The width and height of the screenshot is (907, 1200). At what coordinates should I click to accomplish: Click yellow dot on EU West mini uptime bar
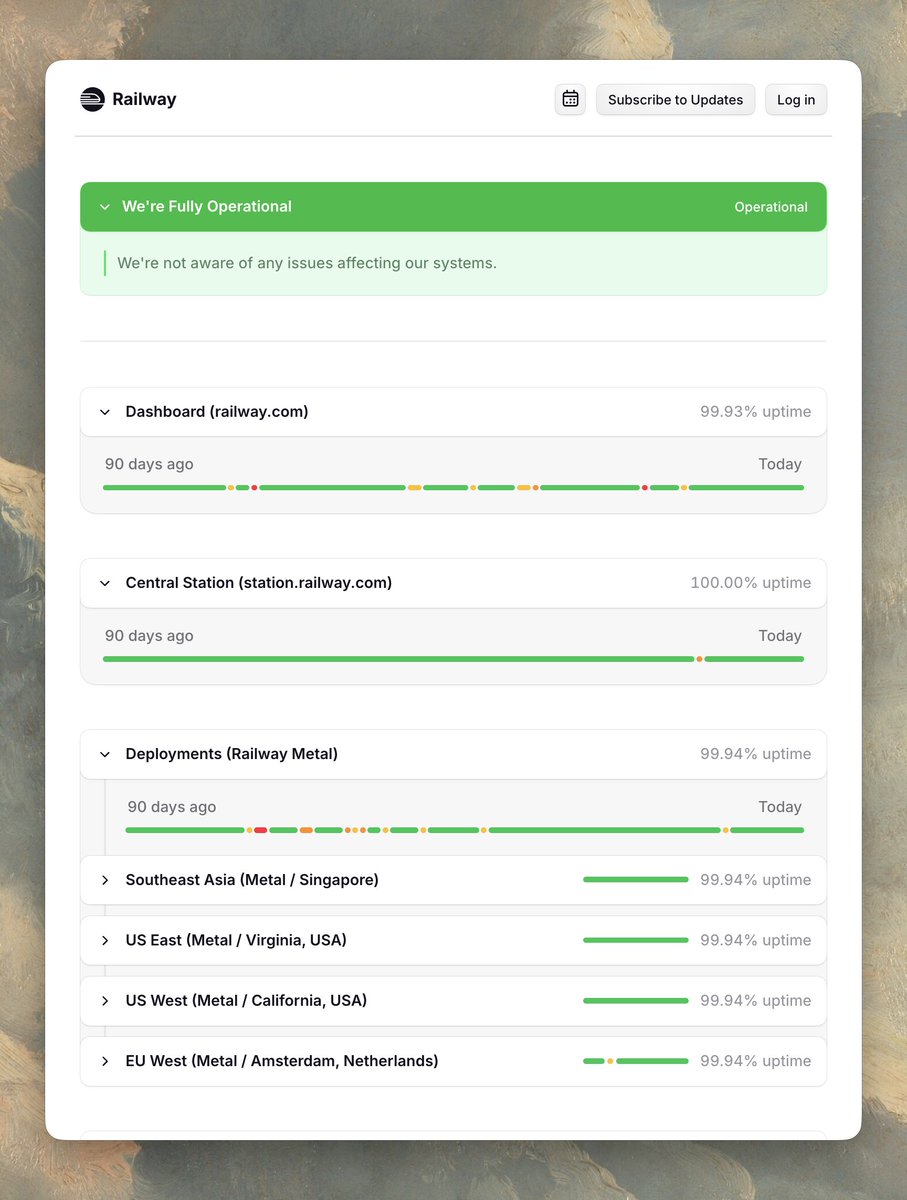point(610,1061)
